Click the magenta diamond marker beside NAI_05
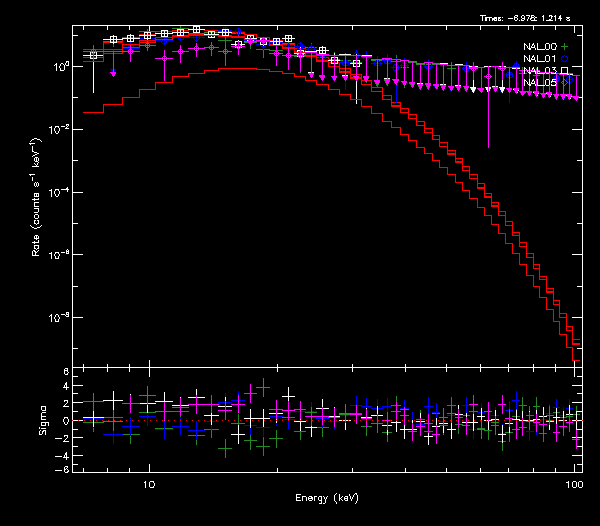Image resolution: width=600 pixels, height=526 pixels. tap(565, 83)
